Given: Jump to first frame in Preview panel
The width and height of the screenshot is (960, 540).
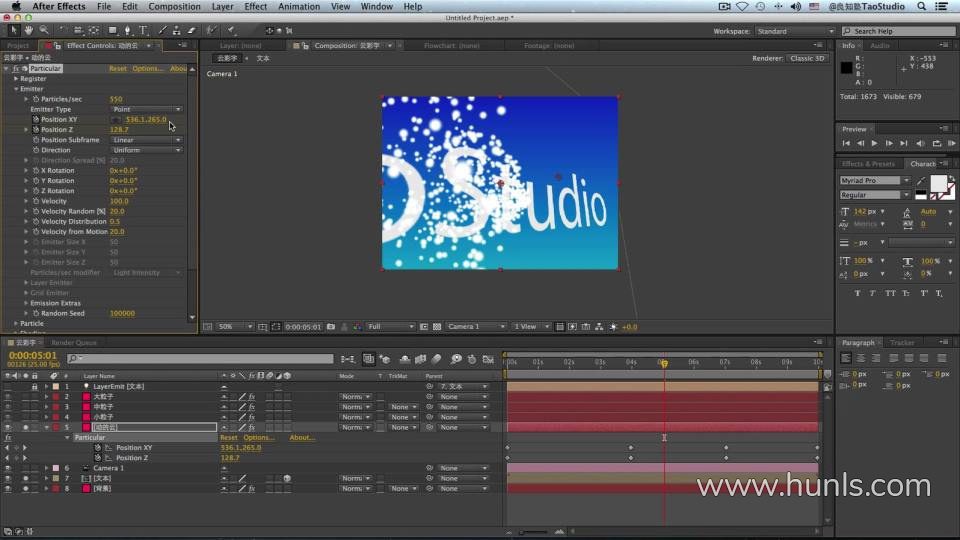Looking at the screenshot, I should [x=846, y=143].
